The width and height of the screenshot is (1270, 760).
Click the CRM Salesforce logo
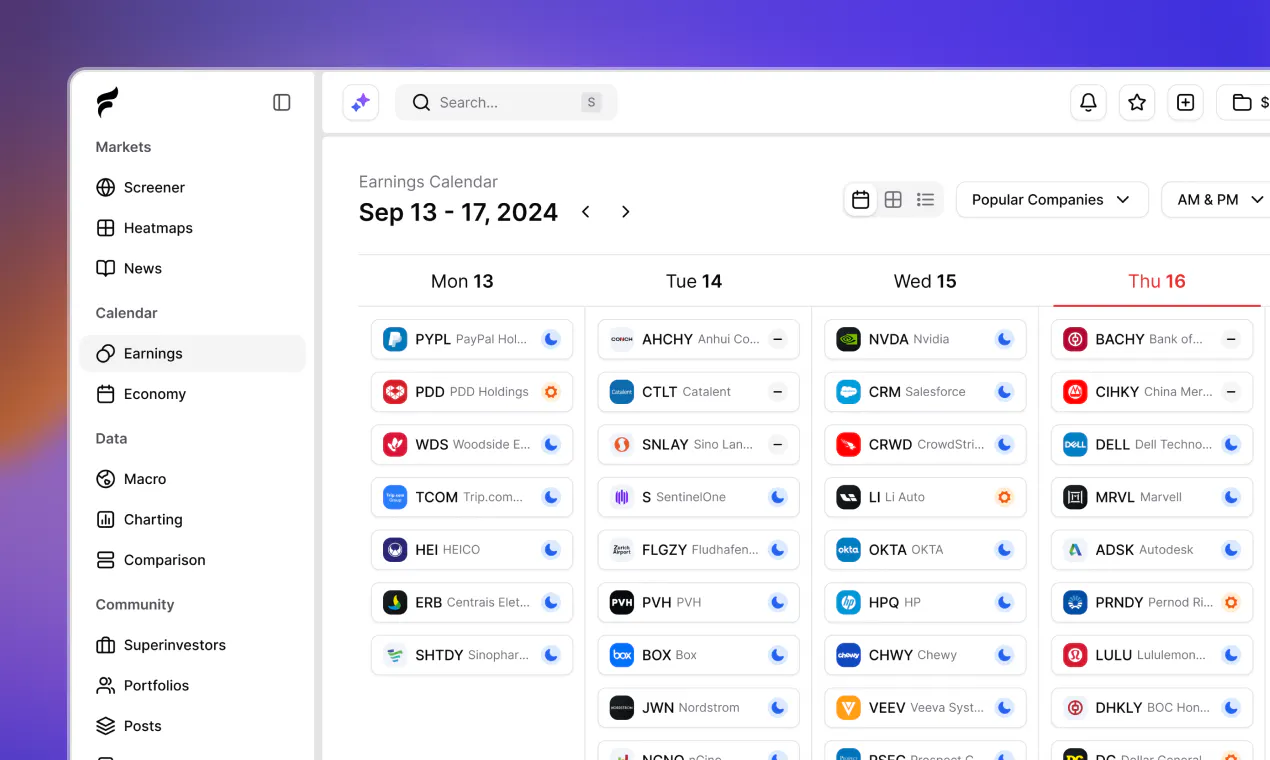849,392
